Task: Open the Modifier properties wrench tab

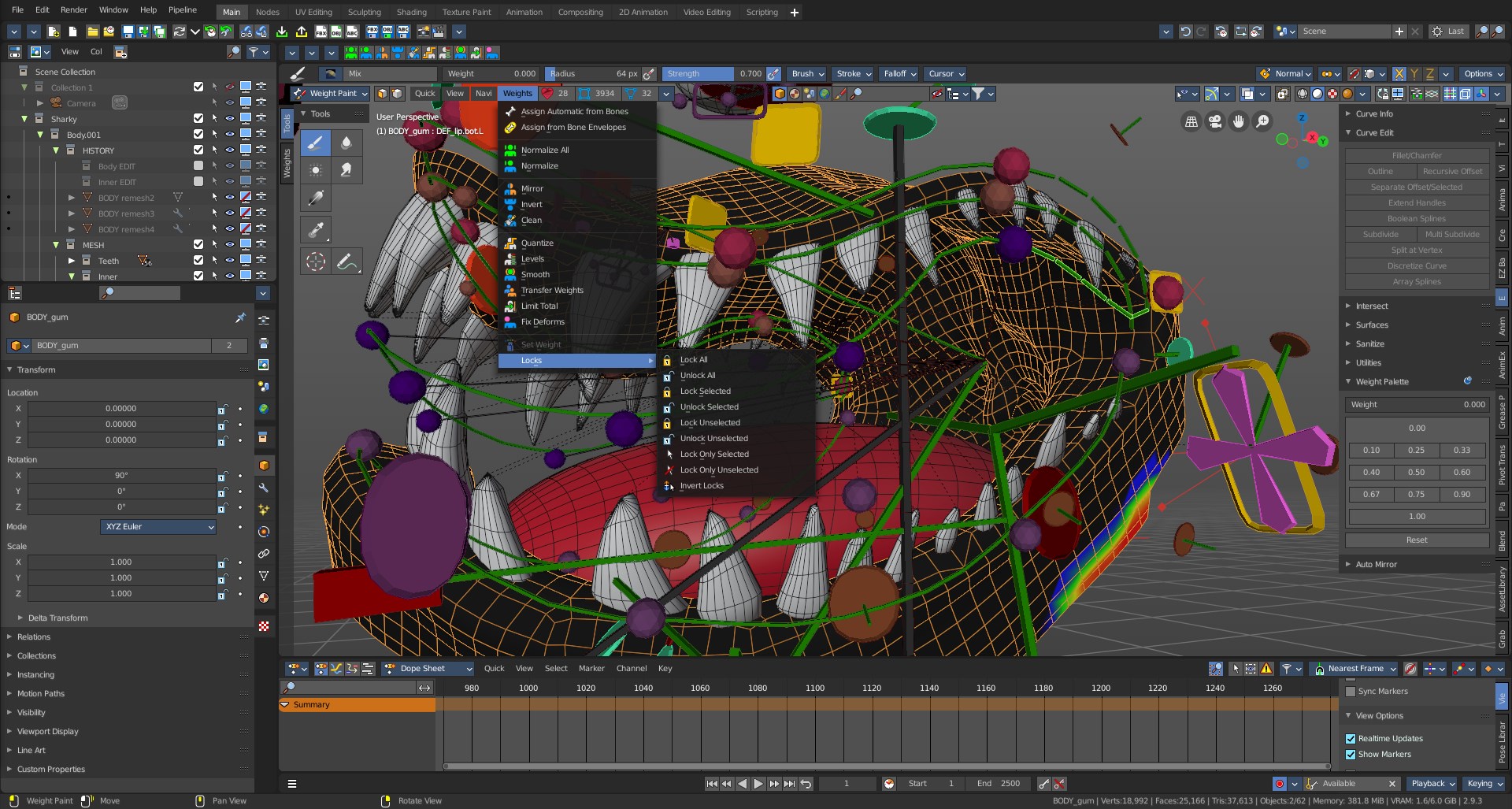Action: (x=264, y=488)
